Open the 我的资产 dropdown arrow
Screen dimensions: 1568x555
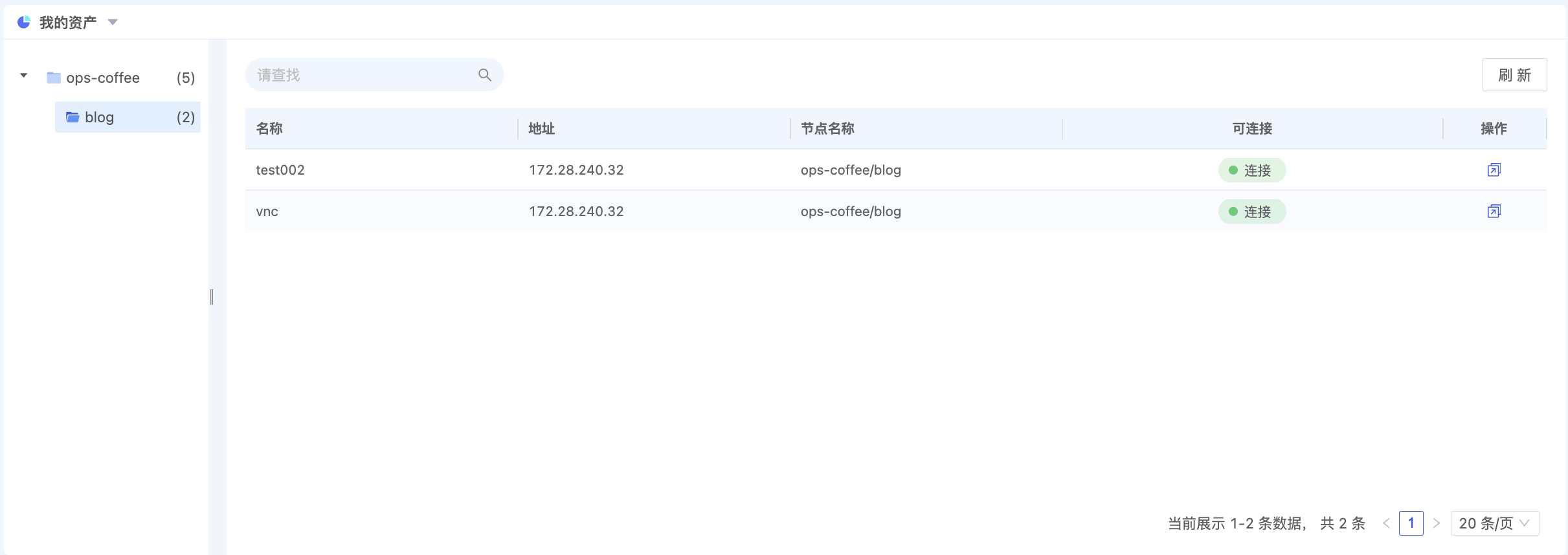(x=113, y=23)
